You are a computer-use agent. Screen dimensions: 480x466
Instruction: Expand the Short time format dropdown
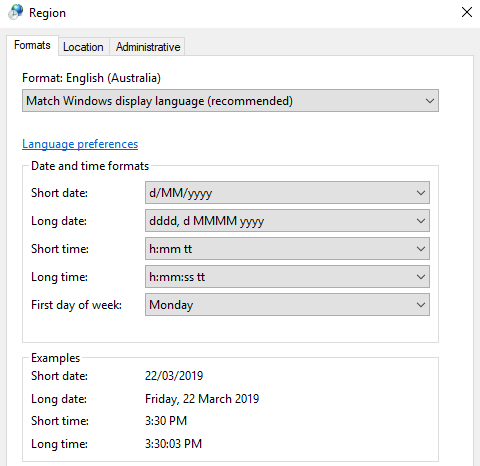coord(287,249)
